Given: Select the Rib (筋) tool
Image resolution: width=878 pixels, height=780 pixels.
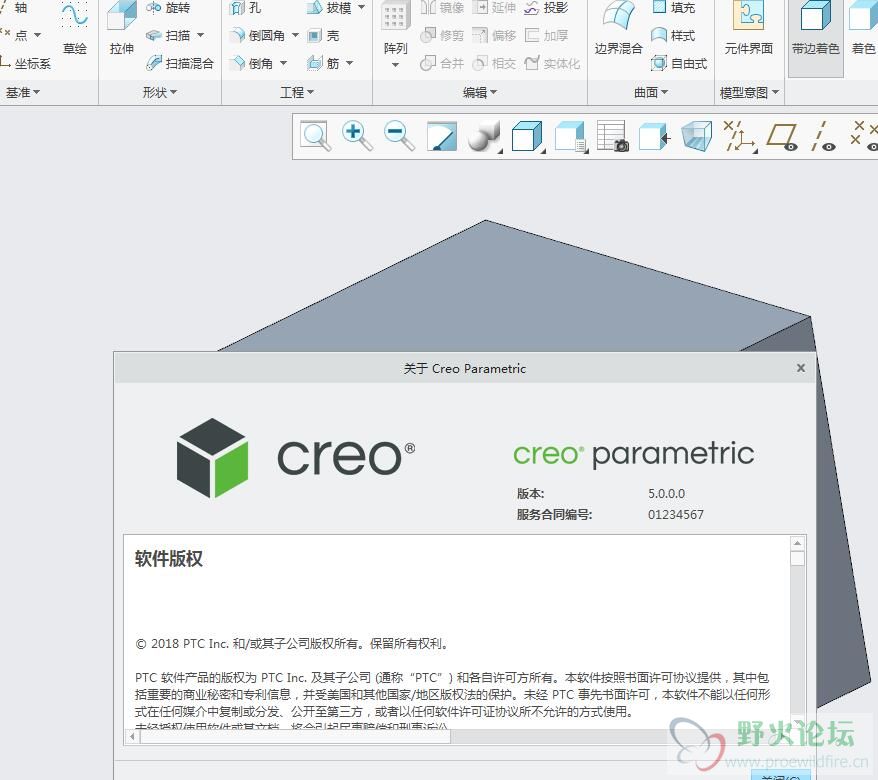Looking at the screenshot, I should tap(324, 63).
